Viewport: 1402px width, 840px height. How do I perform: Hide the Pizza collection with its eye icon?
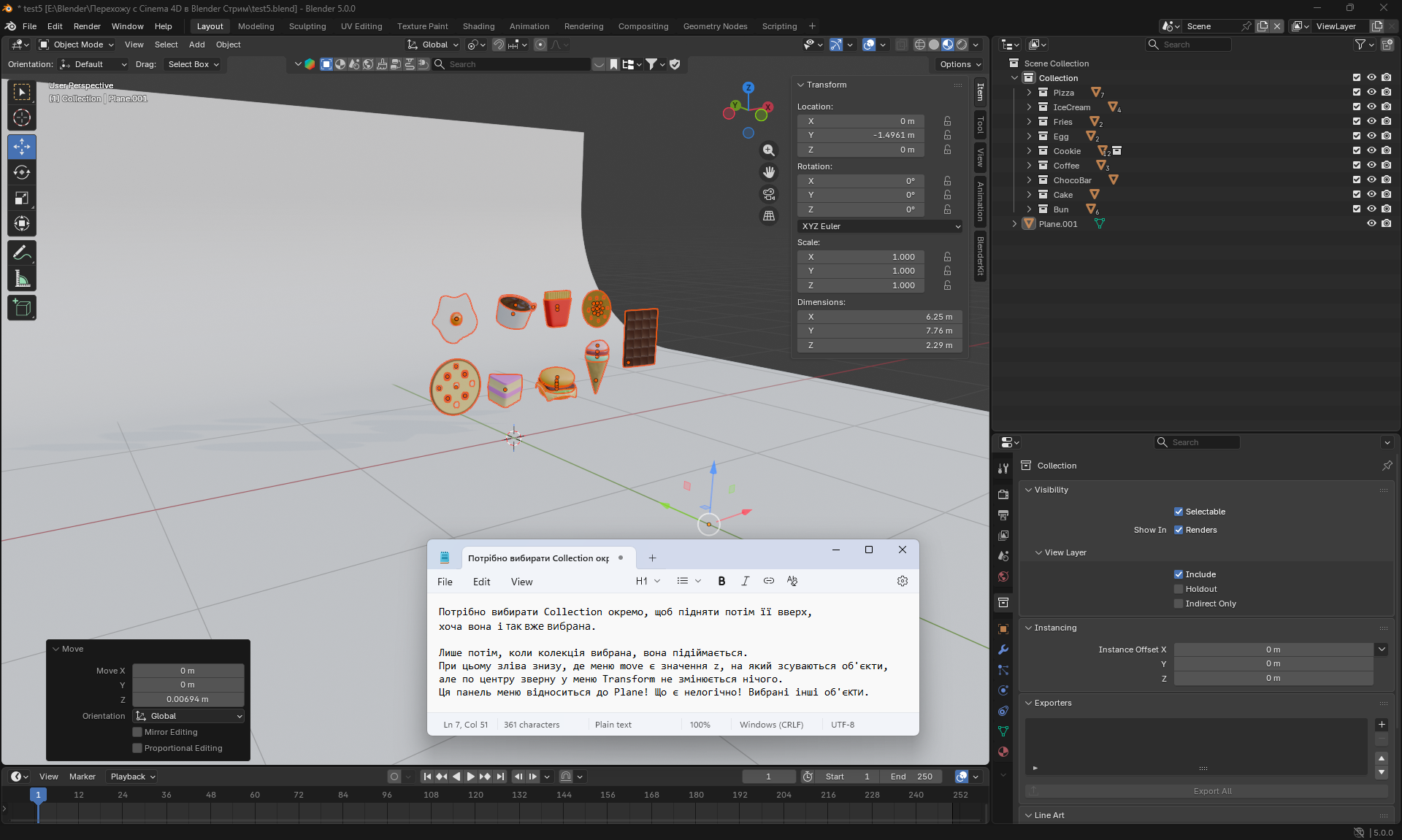click(x=1371, y=93)
